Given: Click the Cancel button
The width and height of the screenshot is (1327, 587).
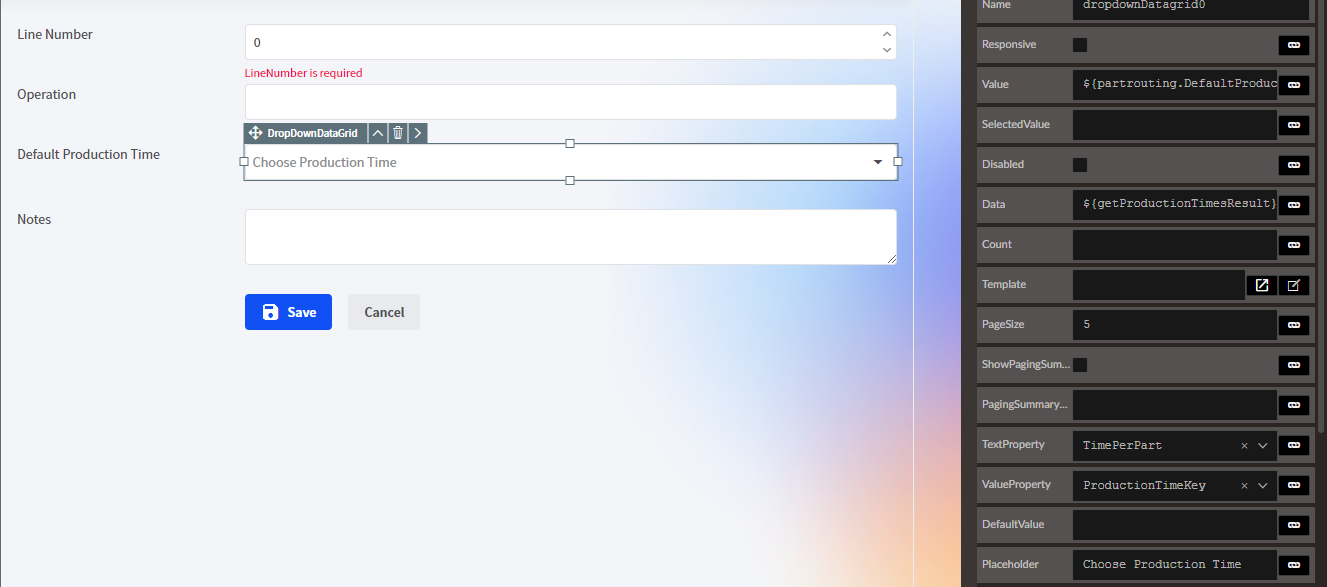Looking at the screenshot, I should point(384,312).
